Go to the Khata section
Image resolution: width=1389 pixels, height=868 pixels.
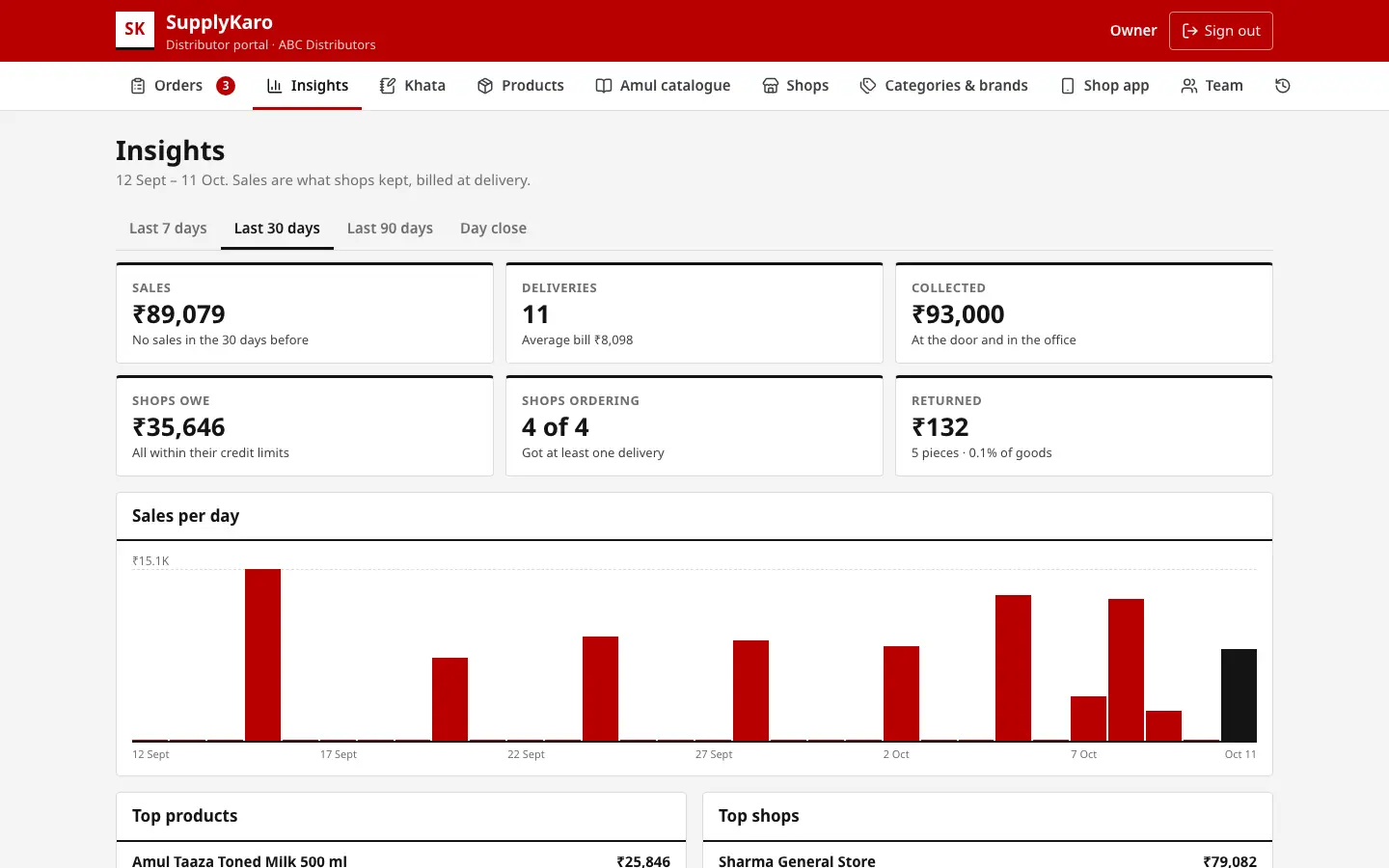coord(413,86)
